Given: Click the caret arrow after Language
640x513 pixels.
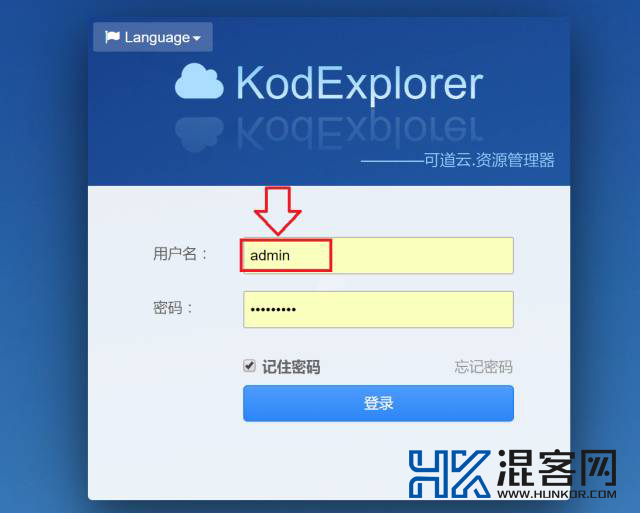Looking at the screenshot, I should [197, 38].
